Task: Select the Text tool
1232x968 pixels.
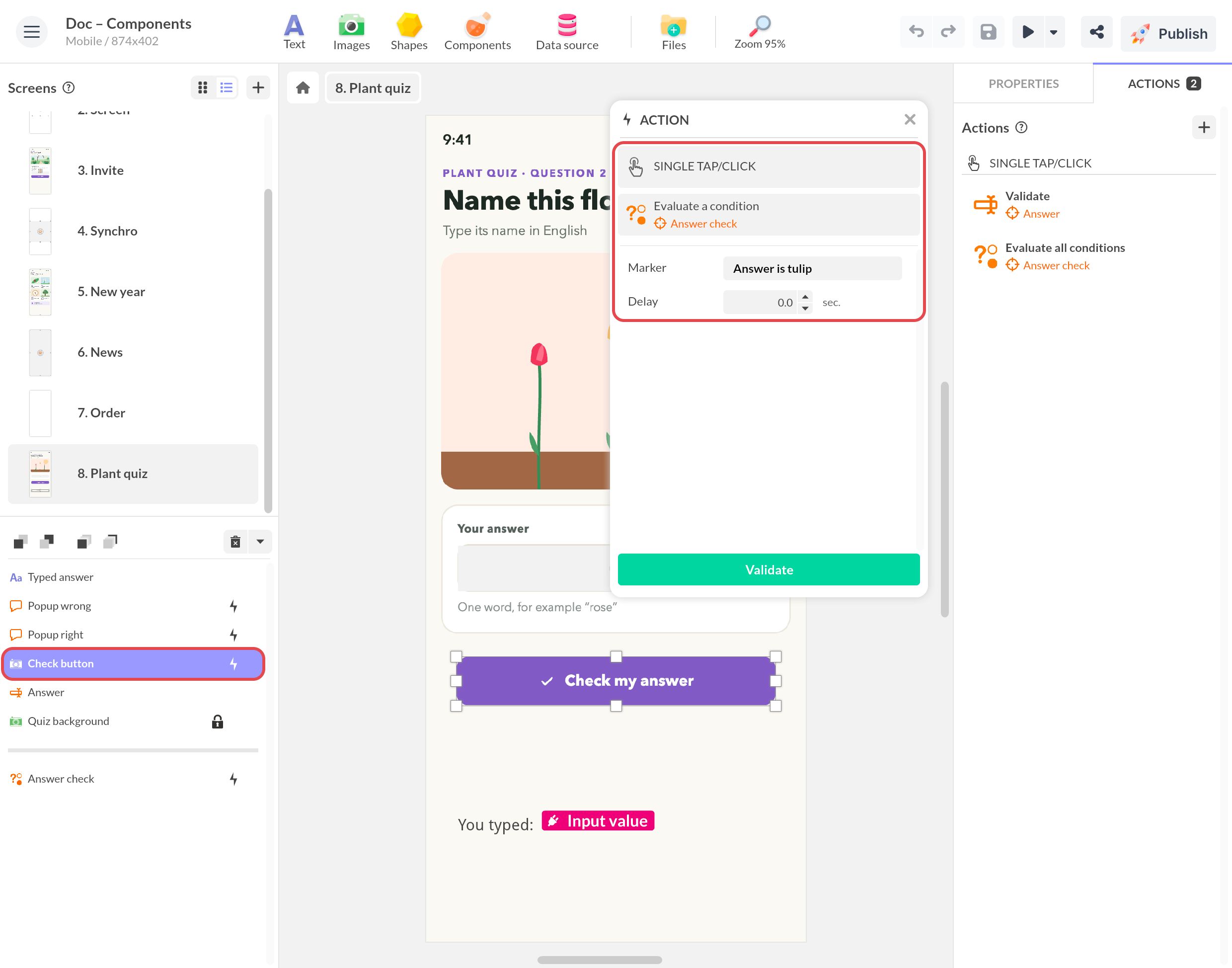Action: (x=294, y=32)
